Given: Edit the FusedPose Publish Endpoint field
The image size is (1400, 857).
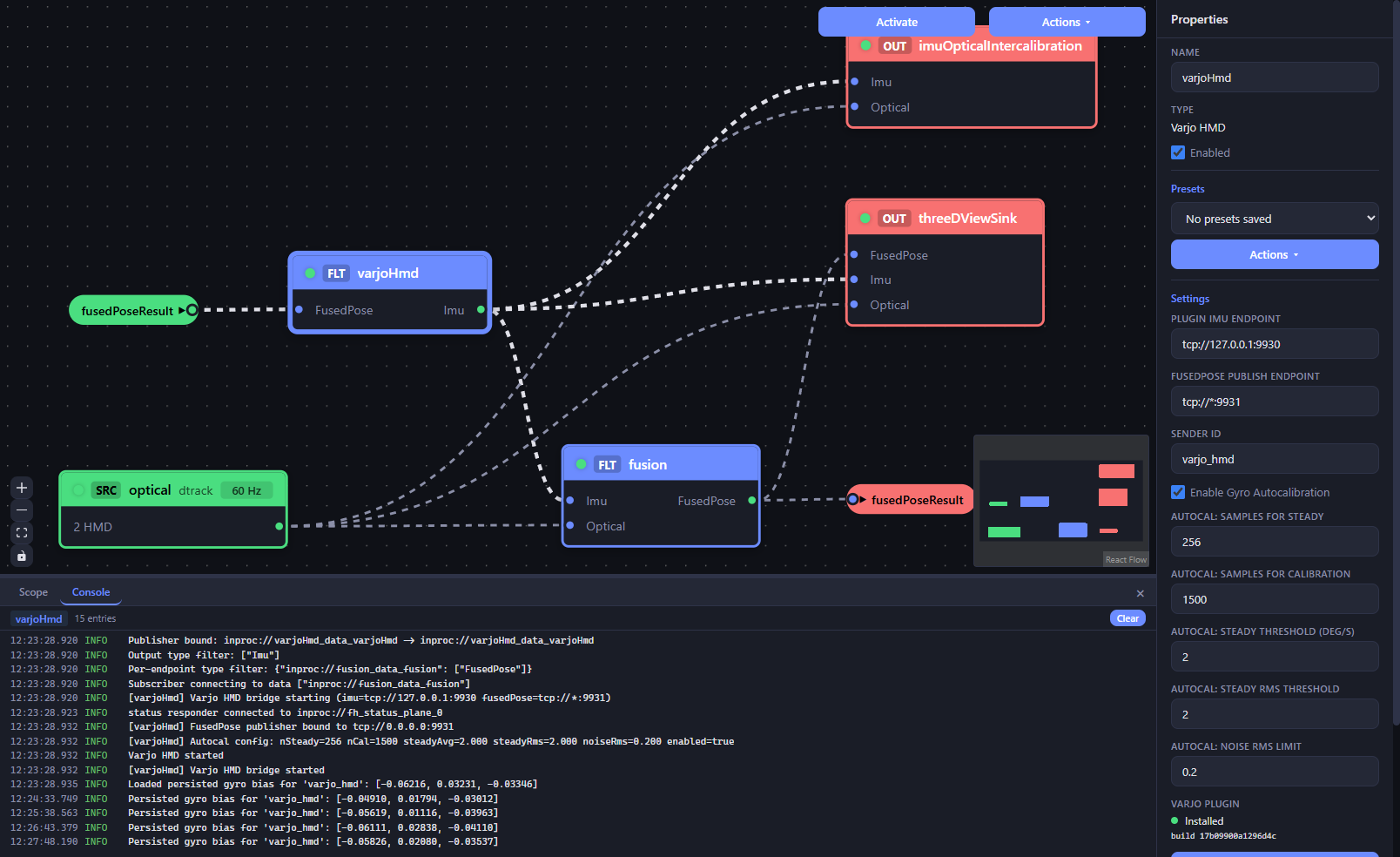Looking at the screenshot, I should pos(1275,402).
